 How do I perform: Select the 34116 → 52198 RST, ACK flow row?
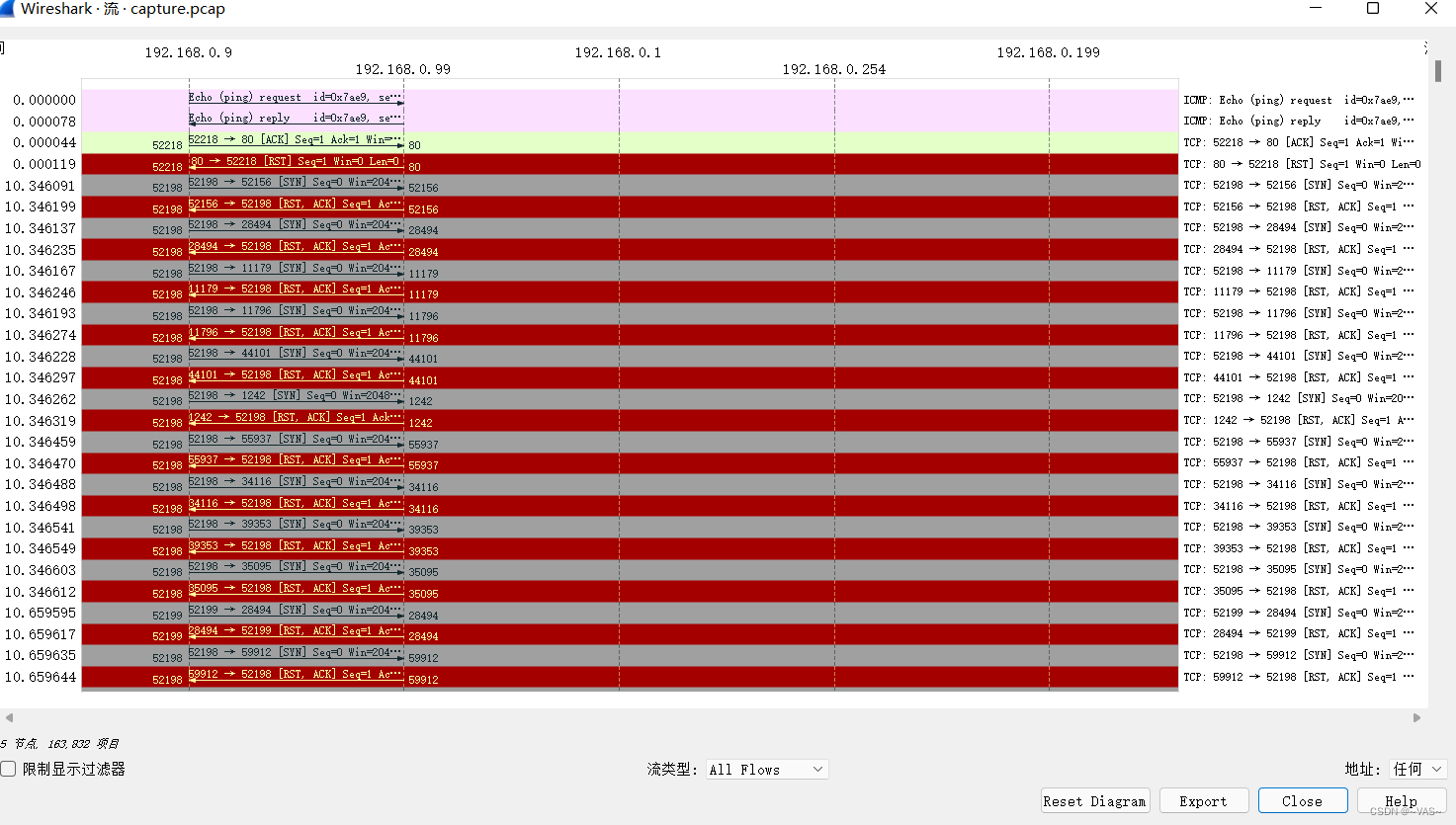point(630,507)
